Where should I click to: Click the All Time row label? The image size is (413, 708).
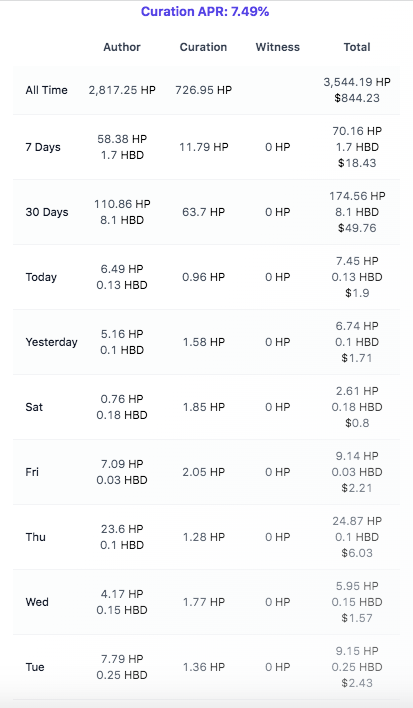tap(46, 90)
